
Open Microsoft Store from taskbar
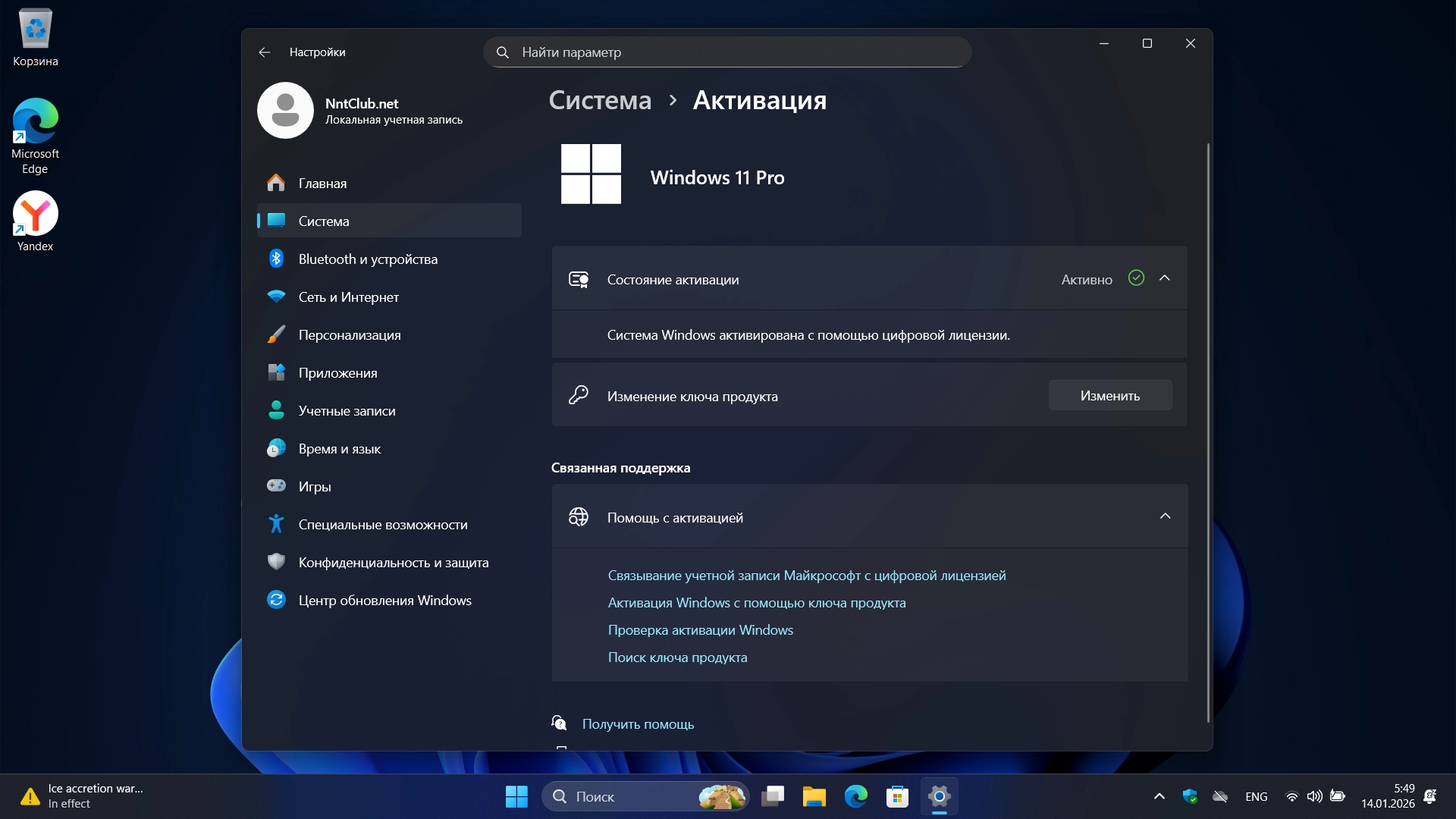[897, 797]
